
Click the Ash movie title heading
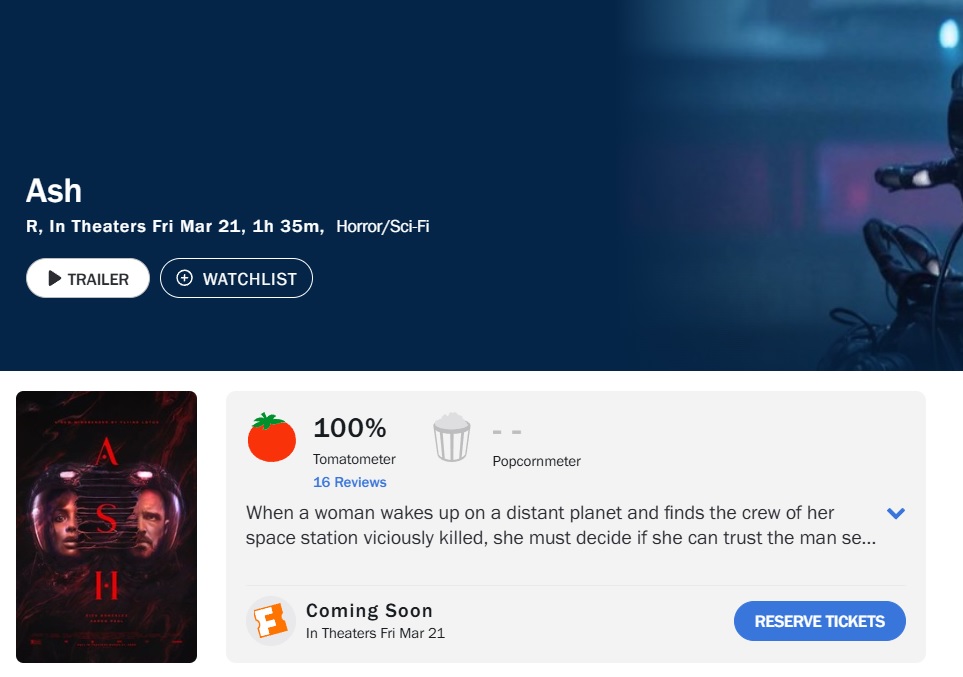pos(54,191)
